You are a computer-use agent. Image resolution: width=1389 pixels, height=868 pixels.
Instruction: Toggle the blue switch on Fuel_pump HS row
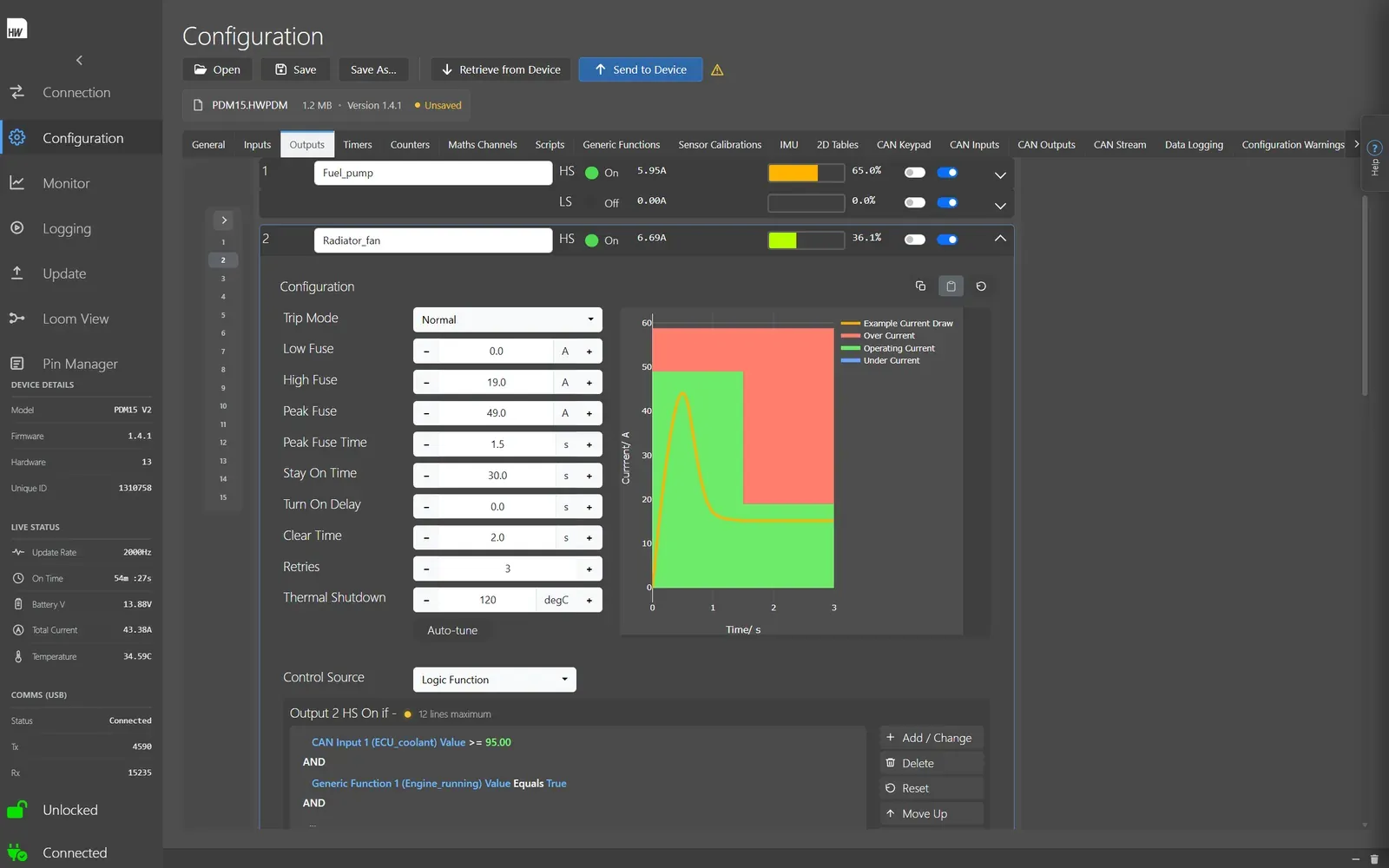click(x=947, y=173)
